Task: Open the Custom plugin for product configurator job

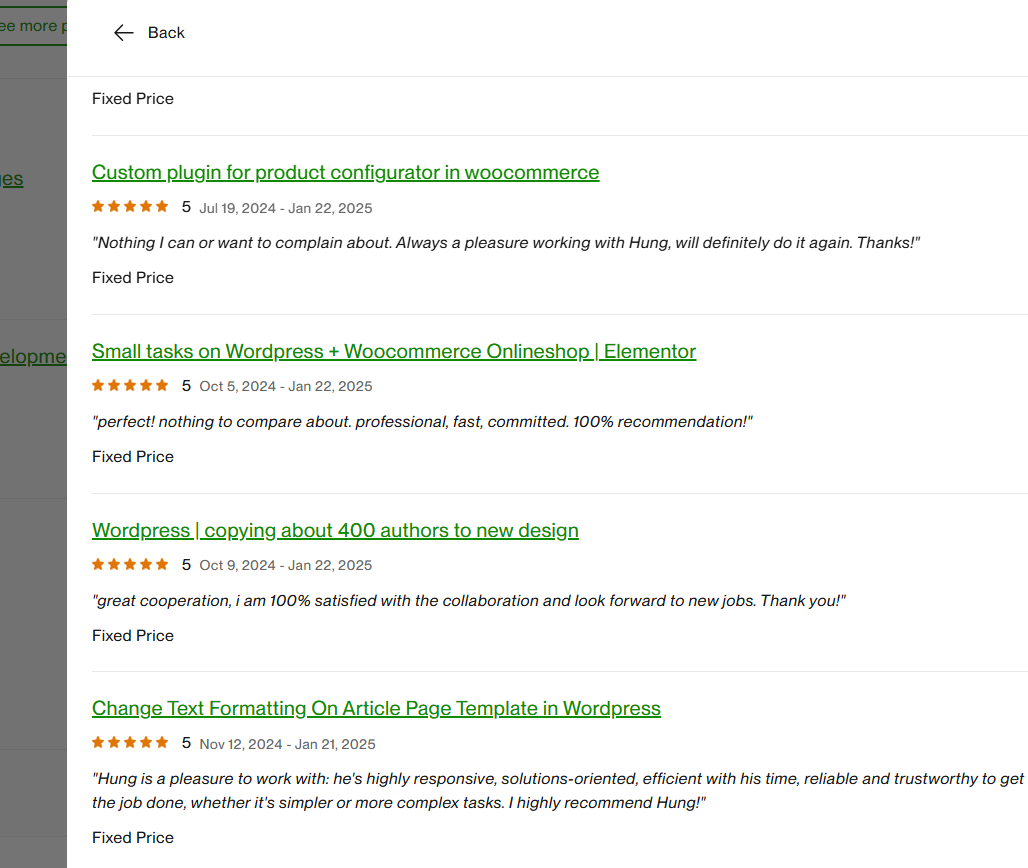Action: pyautogui.click(x=345, y=172)
